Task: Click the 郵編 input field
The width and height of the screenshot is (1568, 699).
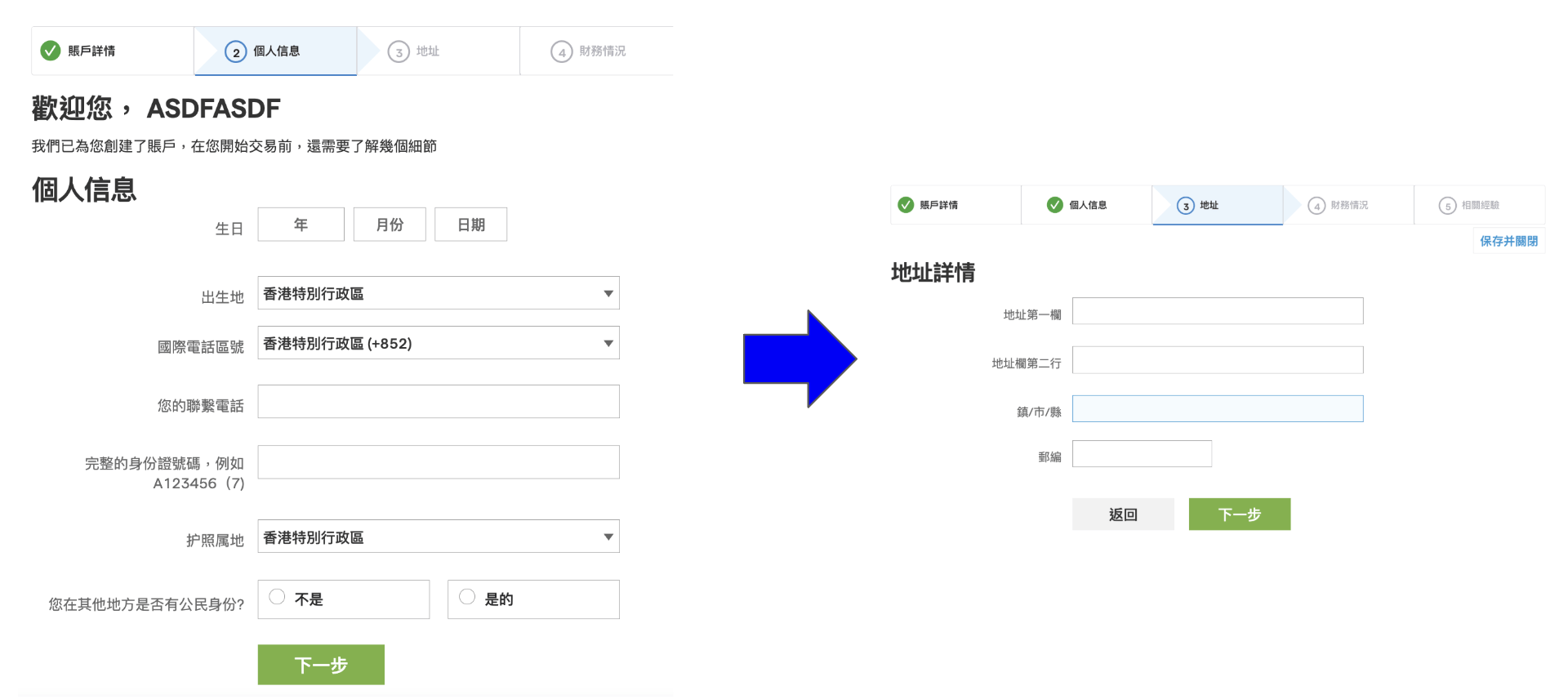Action: point(1142,454)
